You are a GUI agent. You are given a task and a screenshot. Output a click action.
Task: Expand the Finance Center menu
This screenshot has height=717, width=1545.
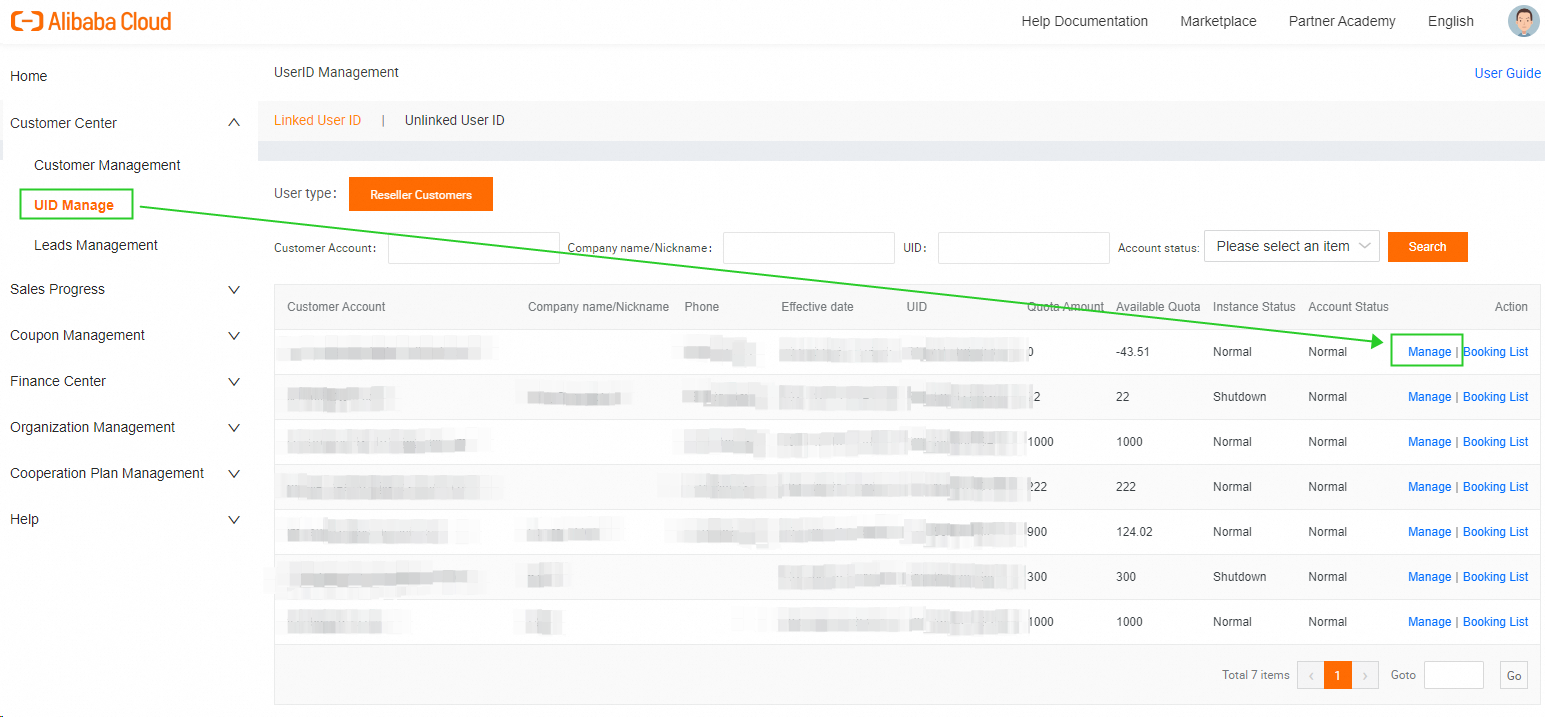pos(234,381)
